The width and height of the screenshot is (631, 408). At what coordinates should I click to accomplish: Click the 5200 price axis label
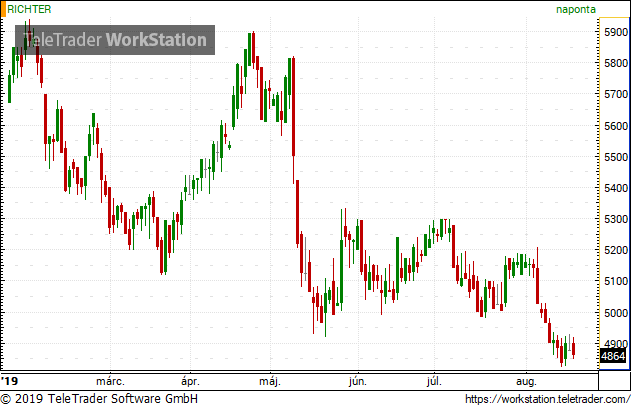615,250
